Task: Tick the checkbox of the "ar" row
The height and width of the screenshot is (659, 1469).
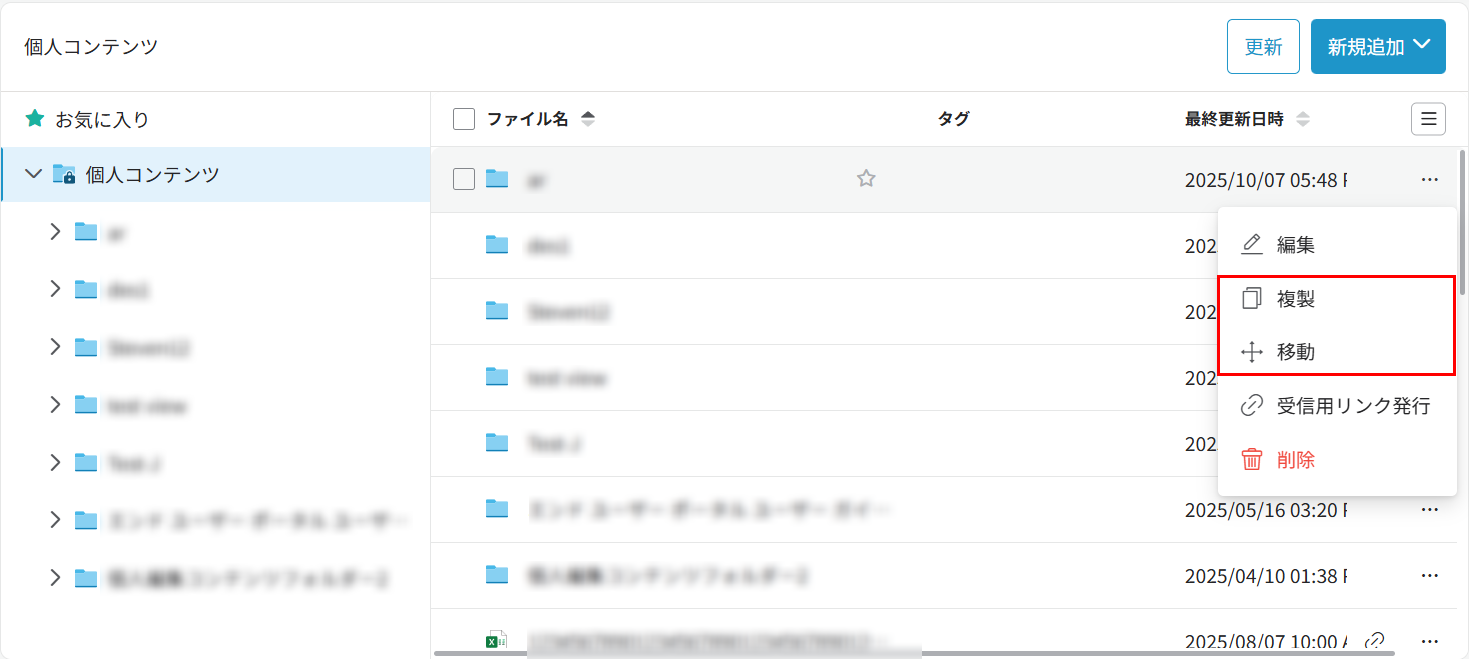Action: (464, 179)
